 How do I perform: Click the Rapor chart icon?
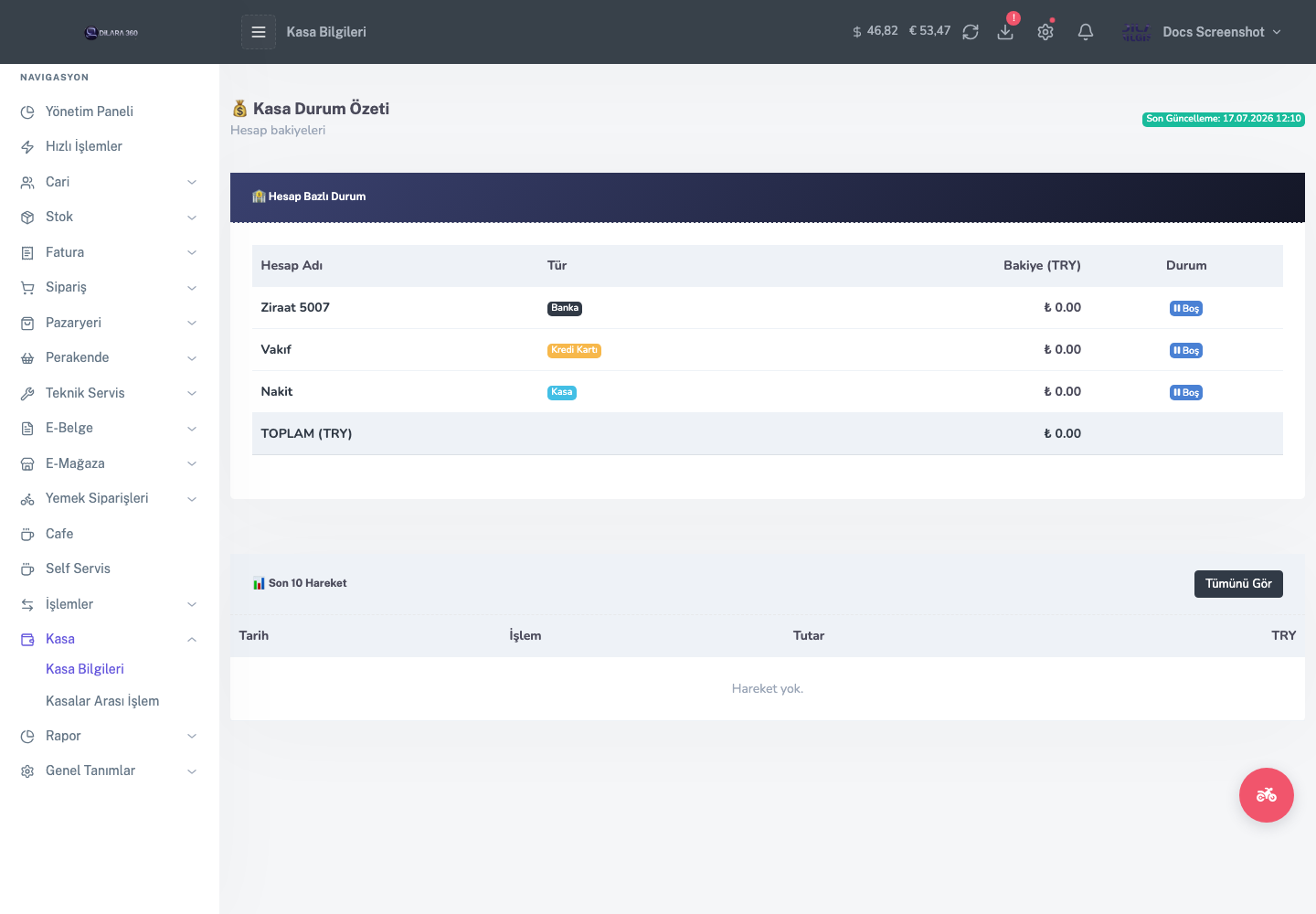[27, 736]
